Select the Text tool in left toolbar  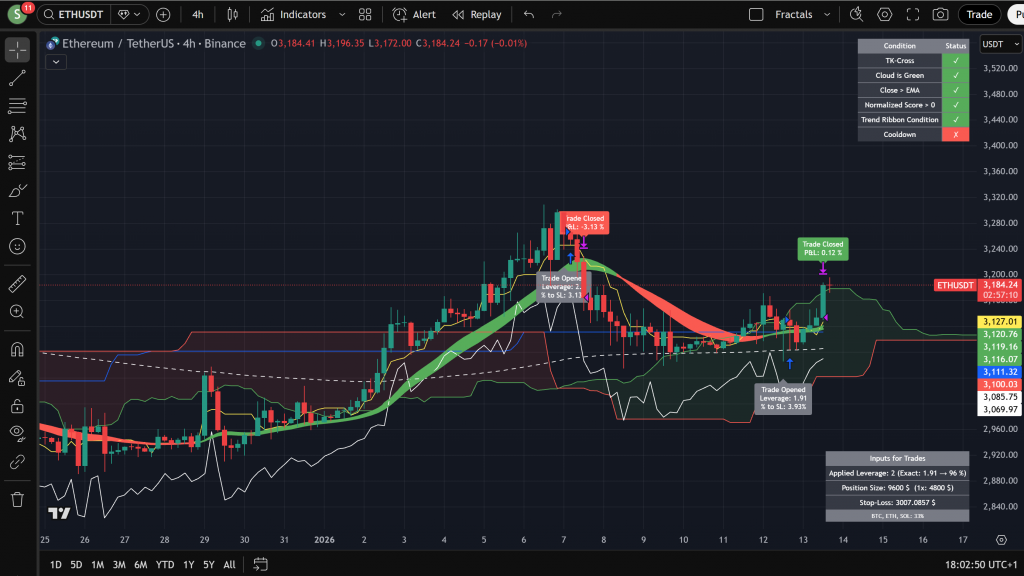[x=17, y=218]
